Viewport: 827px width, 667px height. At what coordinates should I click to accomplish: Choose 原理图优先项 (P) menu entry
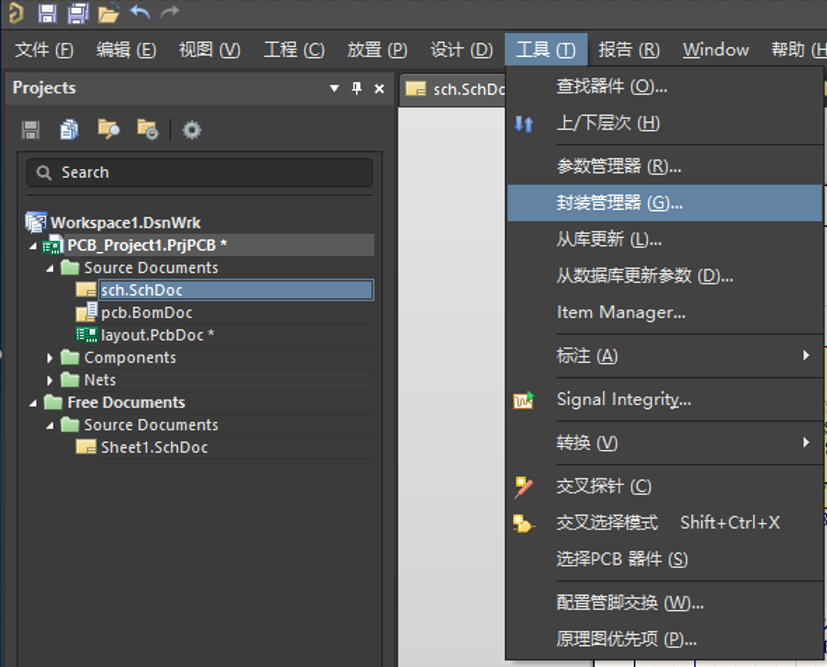(665, 639)
